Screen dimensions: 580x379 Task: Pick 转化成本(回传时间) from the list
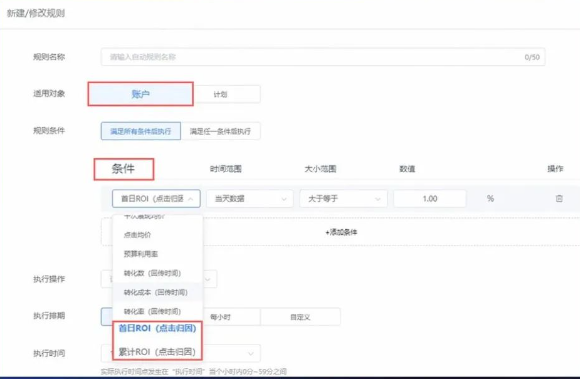point(158,292)
